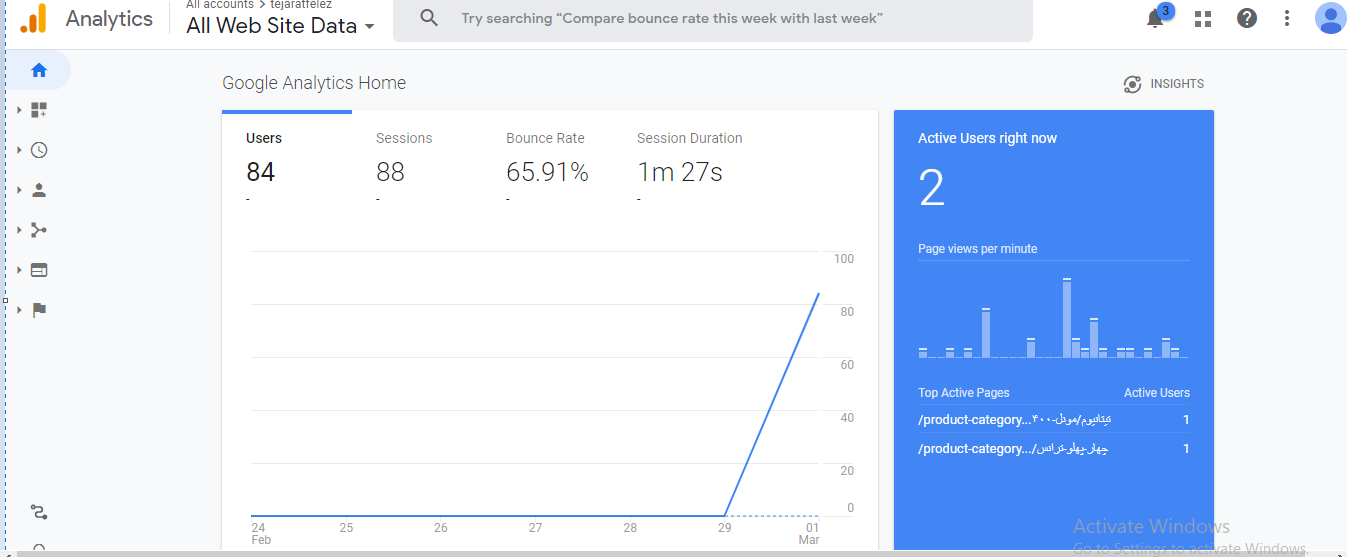Click the Page views per minute label
Image resolution: width=1347 pixels, height=557 pixels.
(x=977, y=248)
